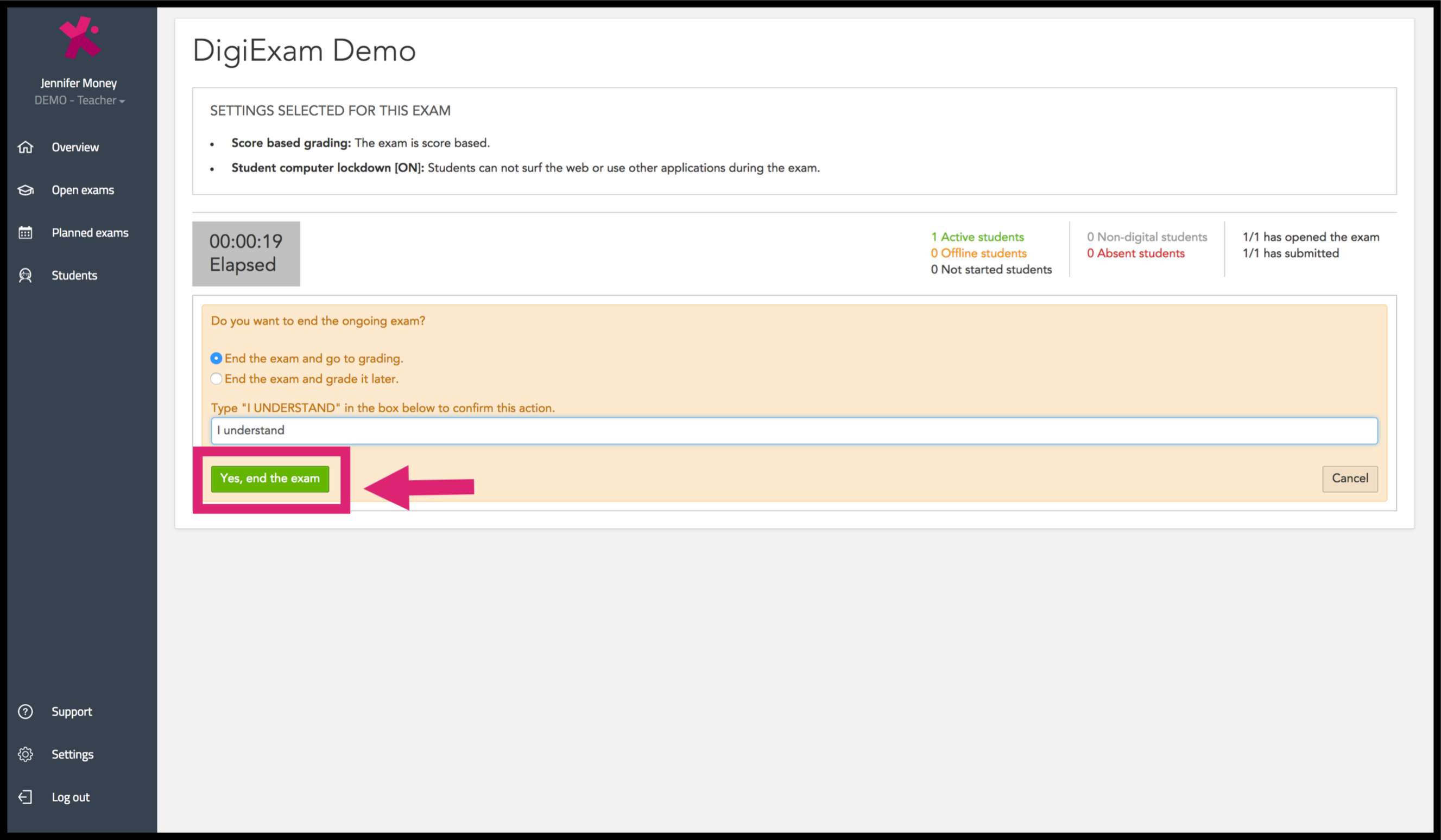Screen dimensions: 1441x840
Task: Open the Students section
Action: tap(74, 276)
